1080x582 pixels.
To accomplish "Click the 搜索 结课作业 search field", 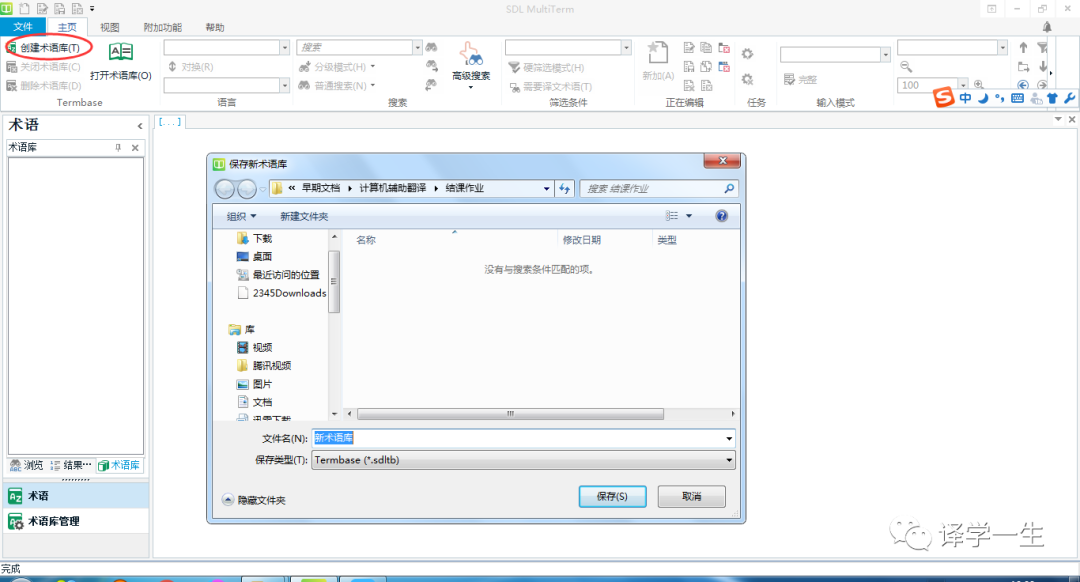I will tap(658, 188).
